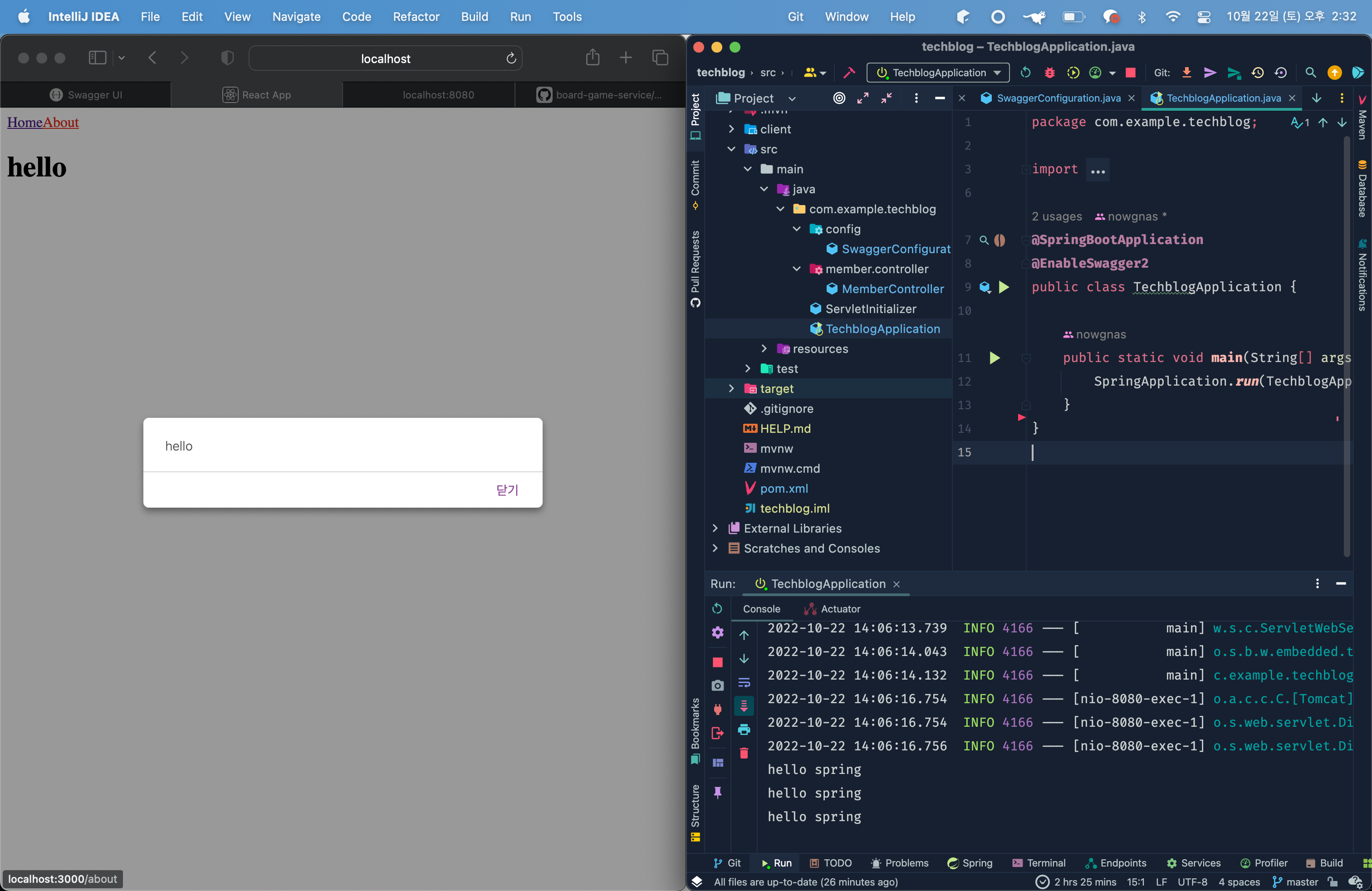The image size is (1372, 891).
Task: Expand the target folder in the project tree
Action: coord(731,389)
